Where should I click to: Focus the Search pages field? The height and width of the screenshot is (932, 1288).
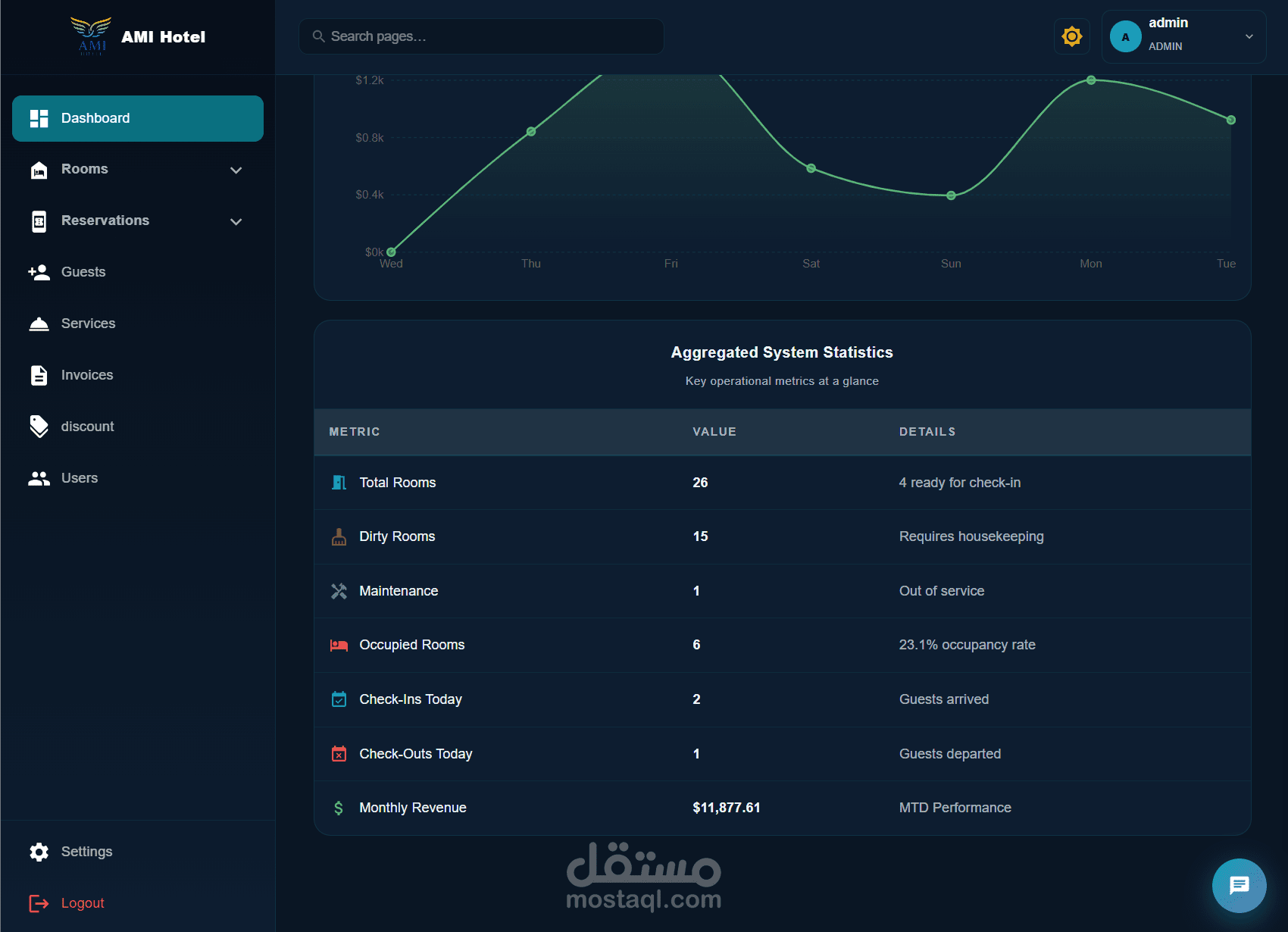pos(482,36)
